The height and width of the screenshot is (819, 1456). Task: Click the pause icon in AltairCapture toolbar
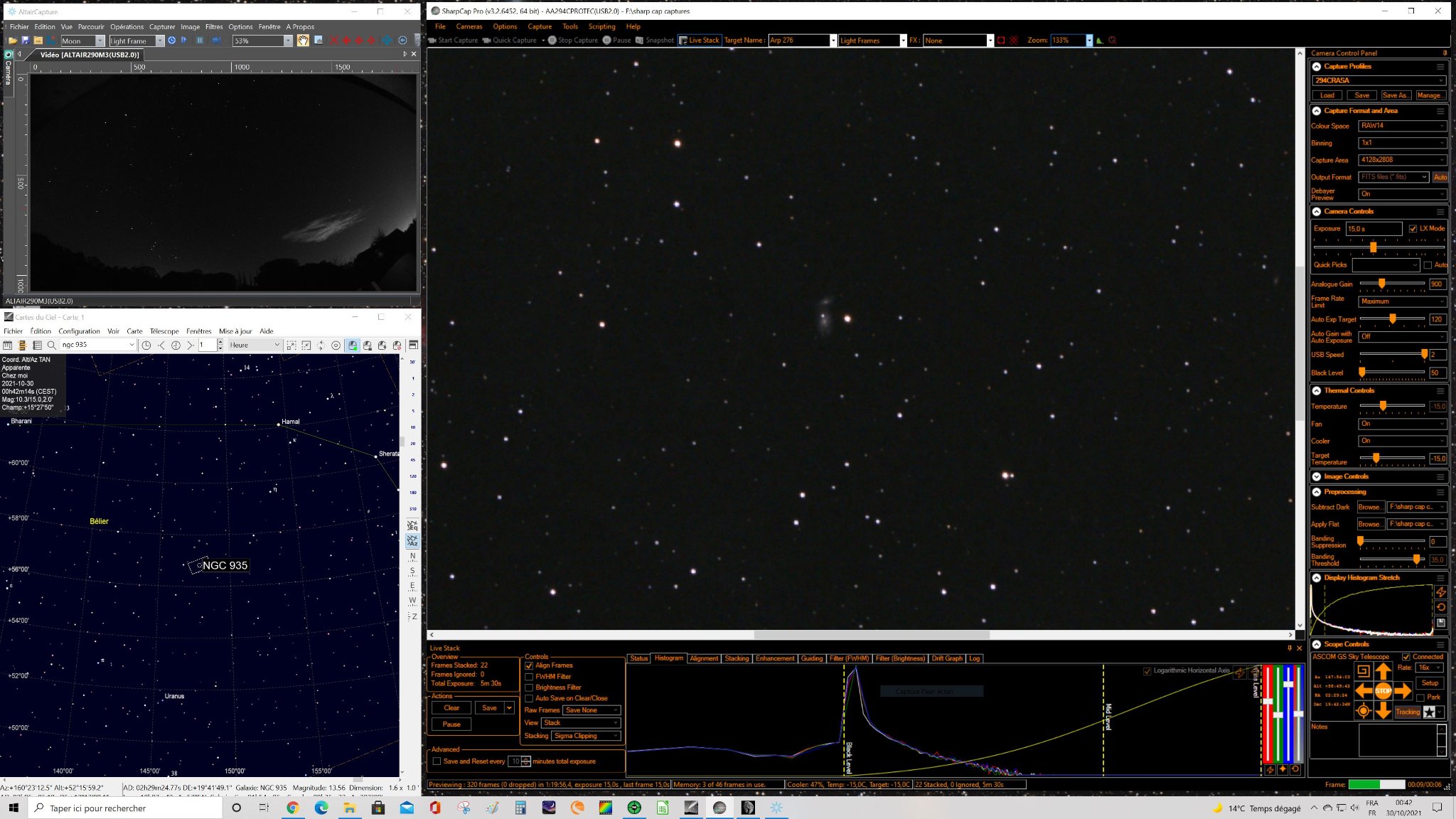(x=200, y=41)
